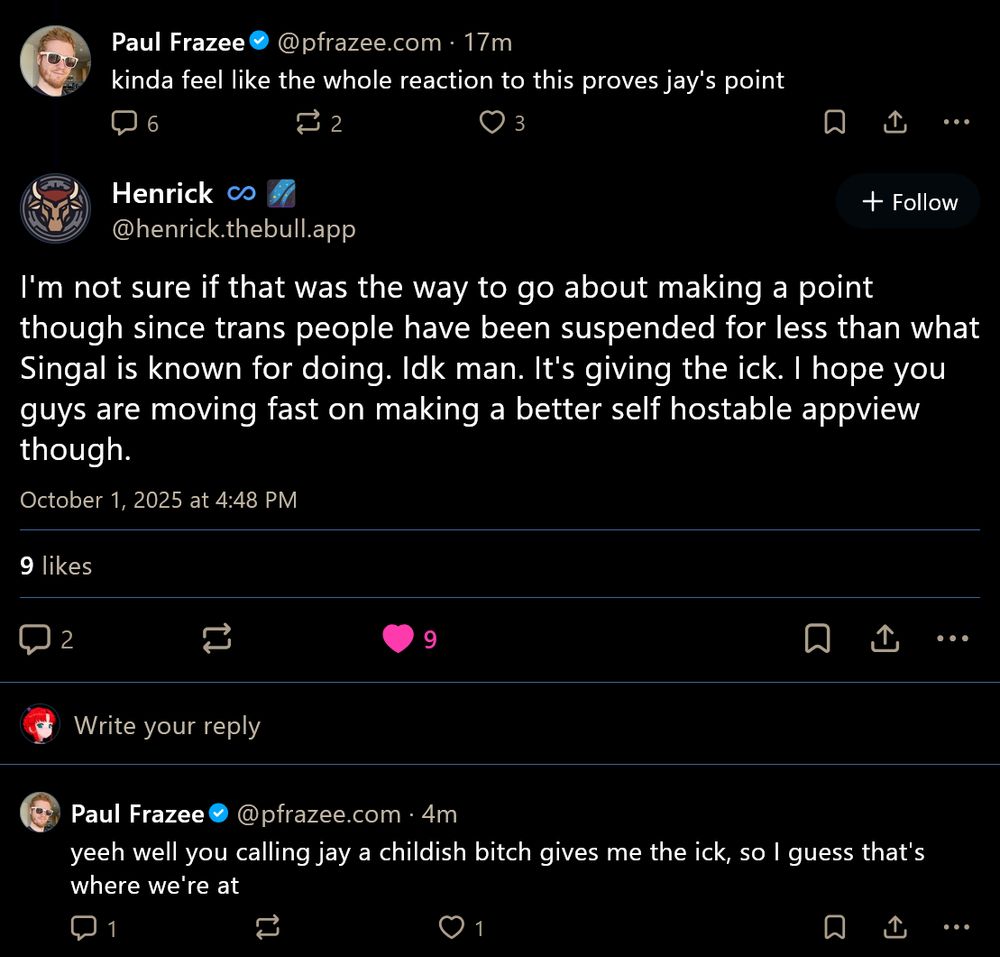Open Henrick's profile via @henrick.thebull.app handle
Image resolution: width=1000 pixels, height=957 pixels.
(233, 228)
